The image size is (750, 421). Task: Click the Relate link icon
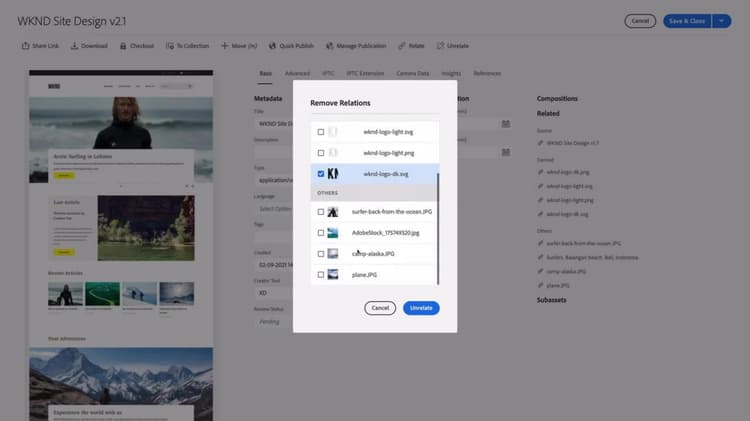coord(402,46)
